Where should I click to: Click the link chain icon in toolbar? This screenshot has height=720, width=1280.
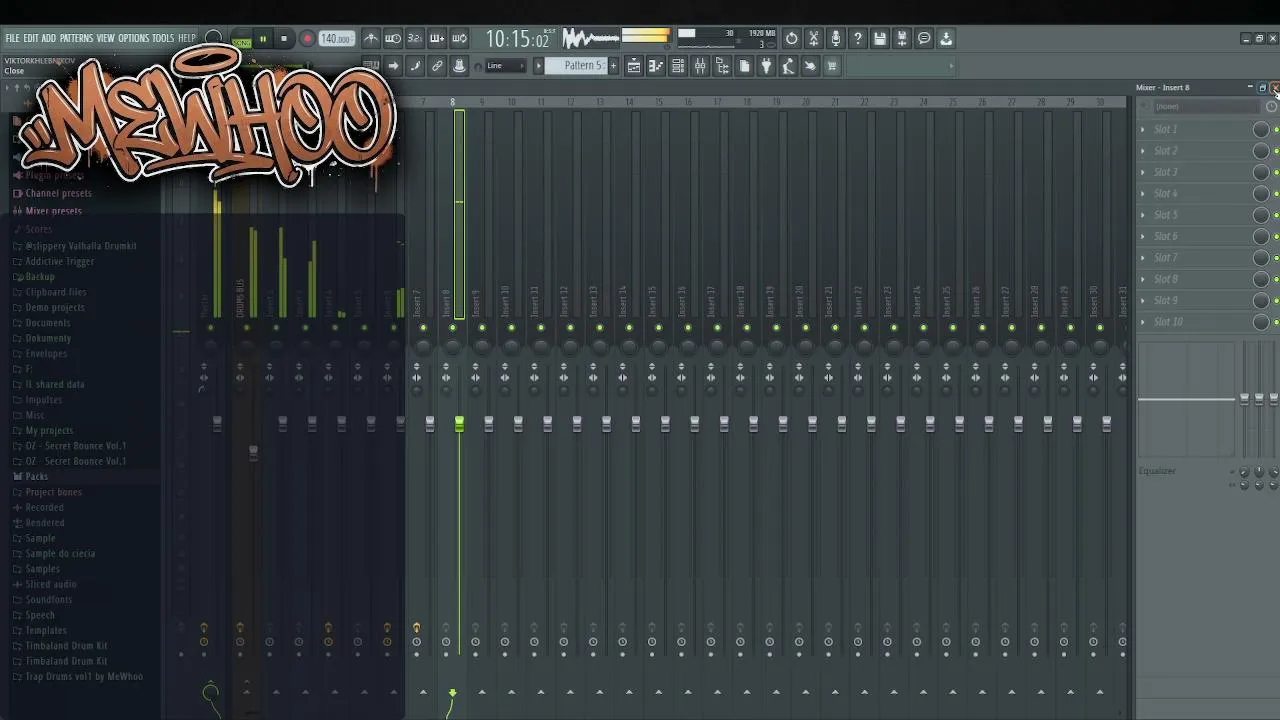click(x=437, y=66)
